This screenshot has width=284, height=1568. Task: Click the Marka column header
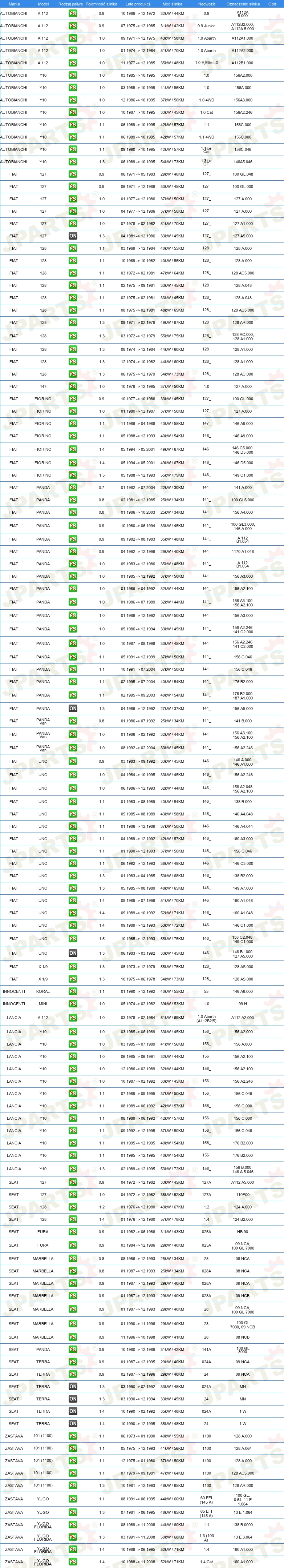coord(14,4)
